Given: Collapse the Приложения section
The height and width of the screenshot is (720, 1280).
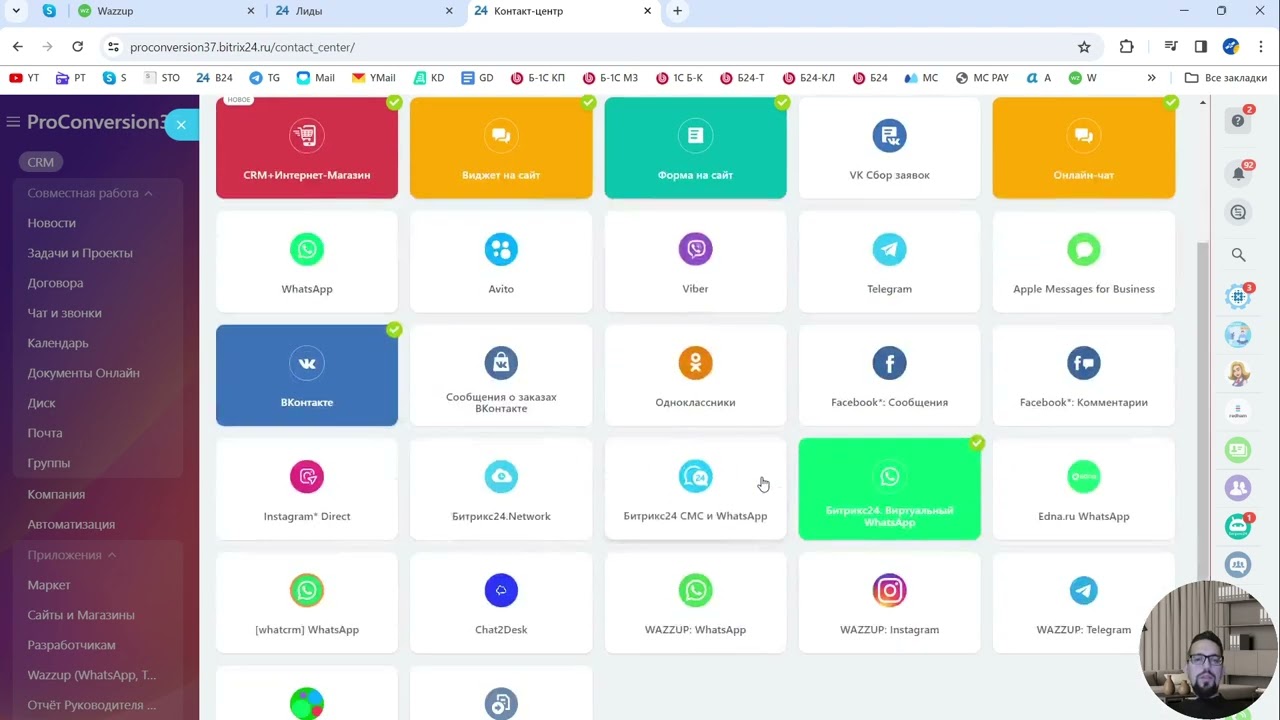Looking at the screenshot, I should tap(72, 555).
